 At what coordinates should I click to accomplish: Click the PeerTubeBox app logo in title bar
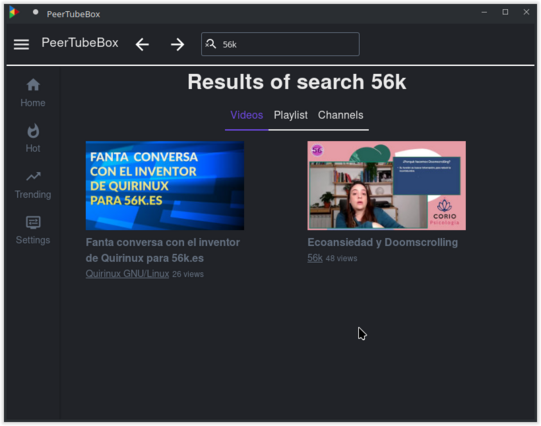pos(14,13)
